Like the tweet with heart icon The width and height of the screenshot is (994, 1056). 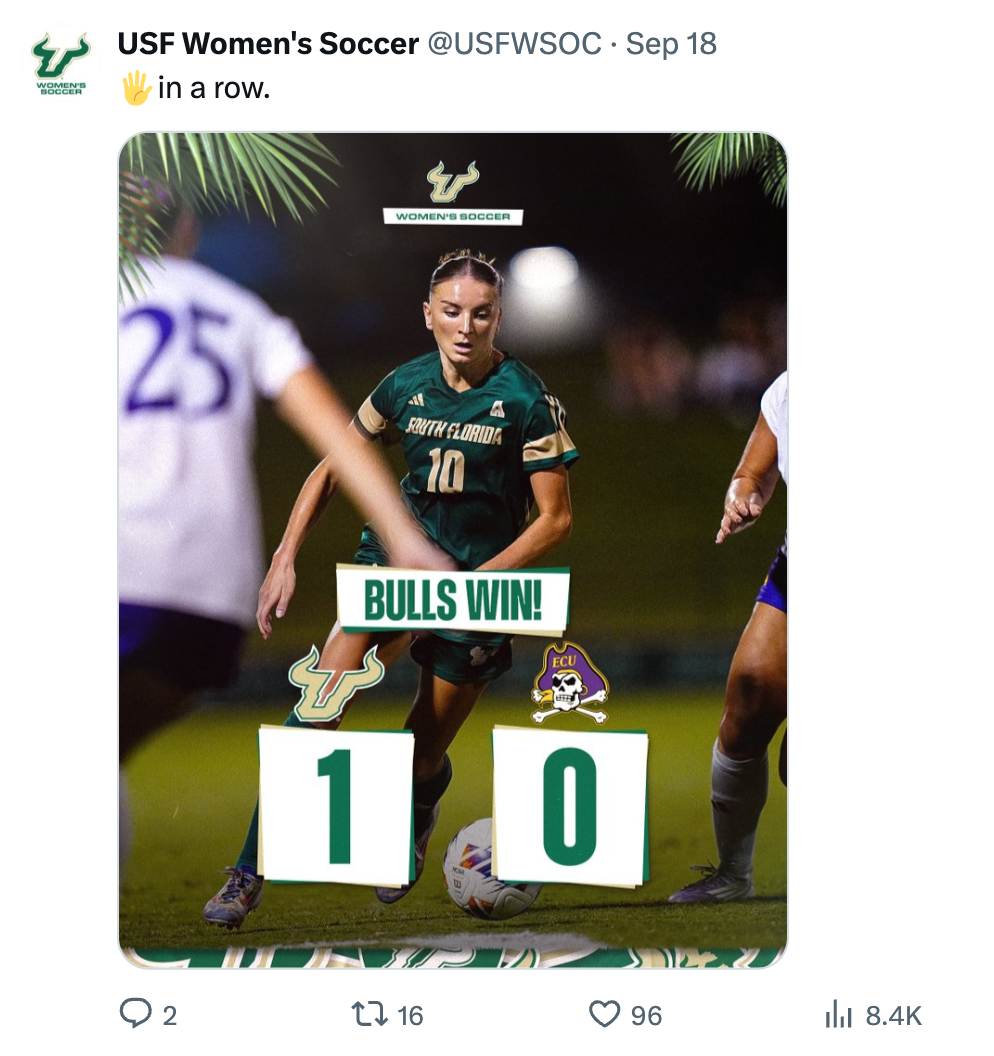[x=604, y=1015]
